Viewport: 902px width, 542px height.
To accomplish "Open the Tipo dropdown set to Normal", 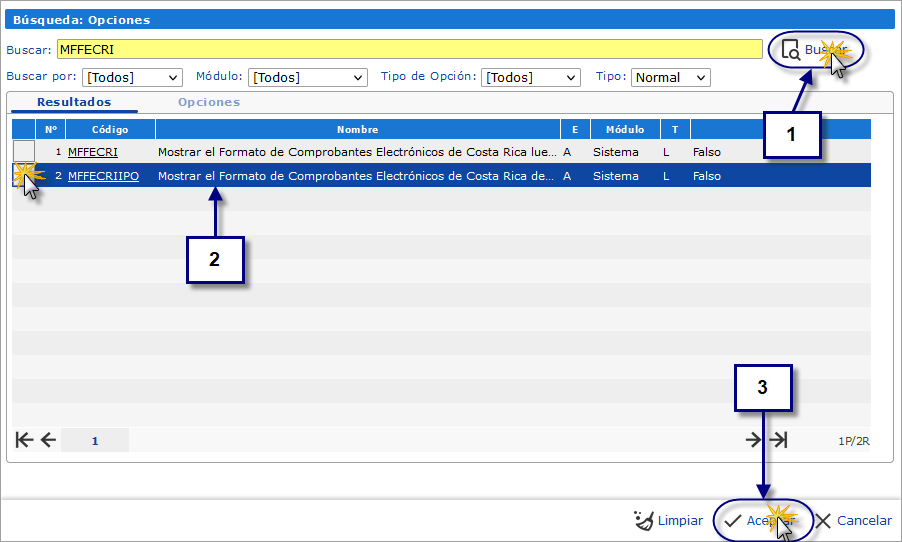I will coord(670,77).
